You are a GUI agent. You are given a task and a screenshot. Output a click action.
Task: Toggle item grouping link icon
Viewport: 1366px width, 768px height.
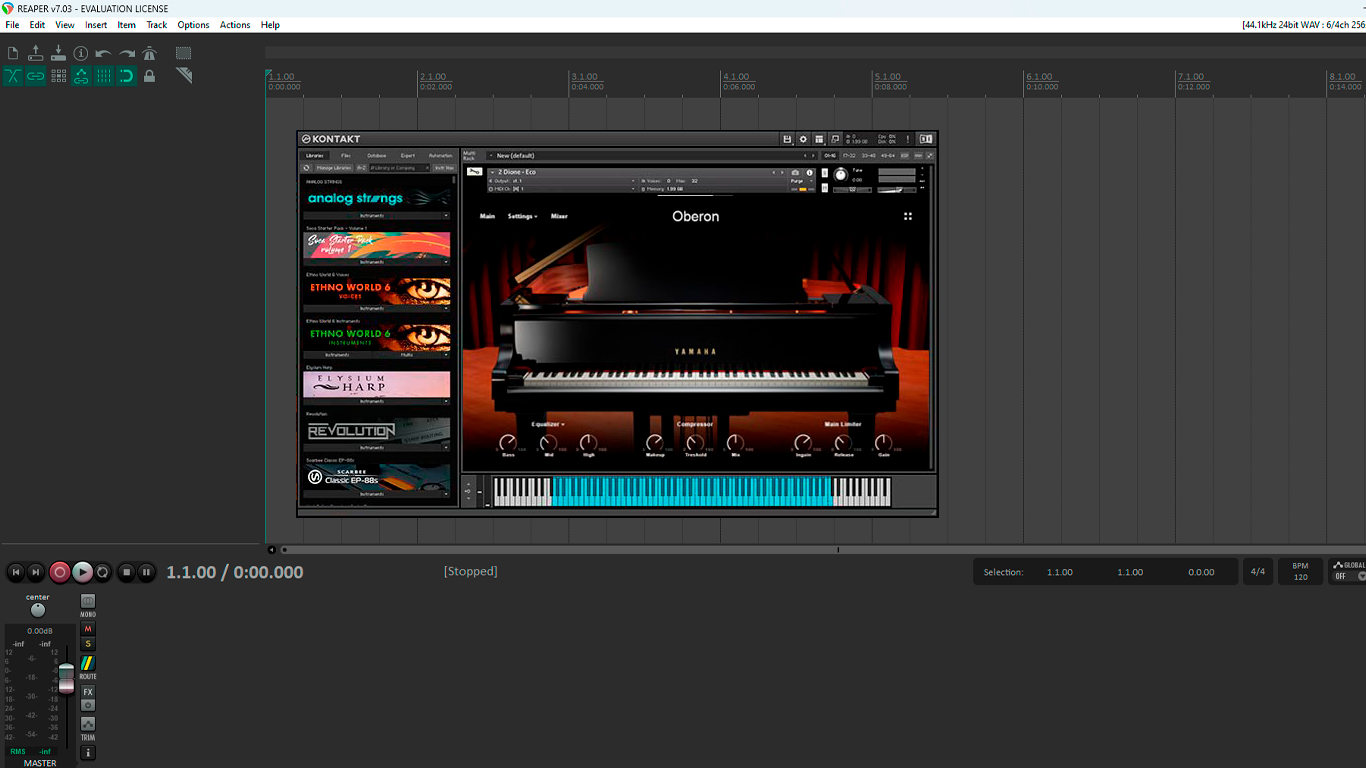(36, 76)
